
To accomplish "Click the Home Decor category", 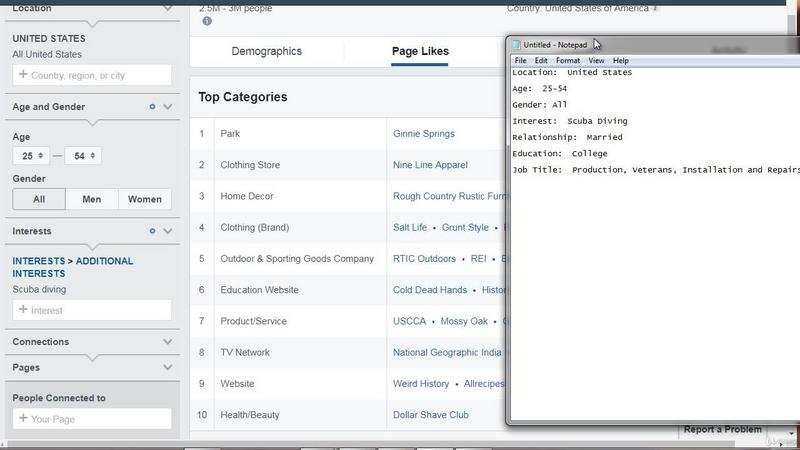I will (247, 196).
